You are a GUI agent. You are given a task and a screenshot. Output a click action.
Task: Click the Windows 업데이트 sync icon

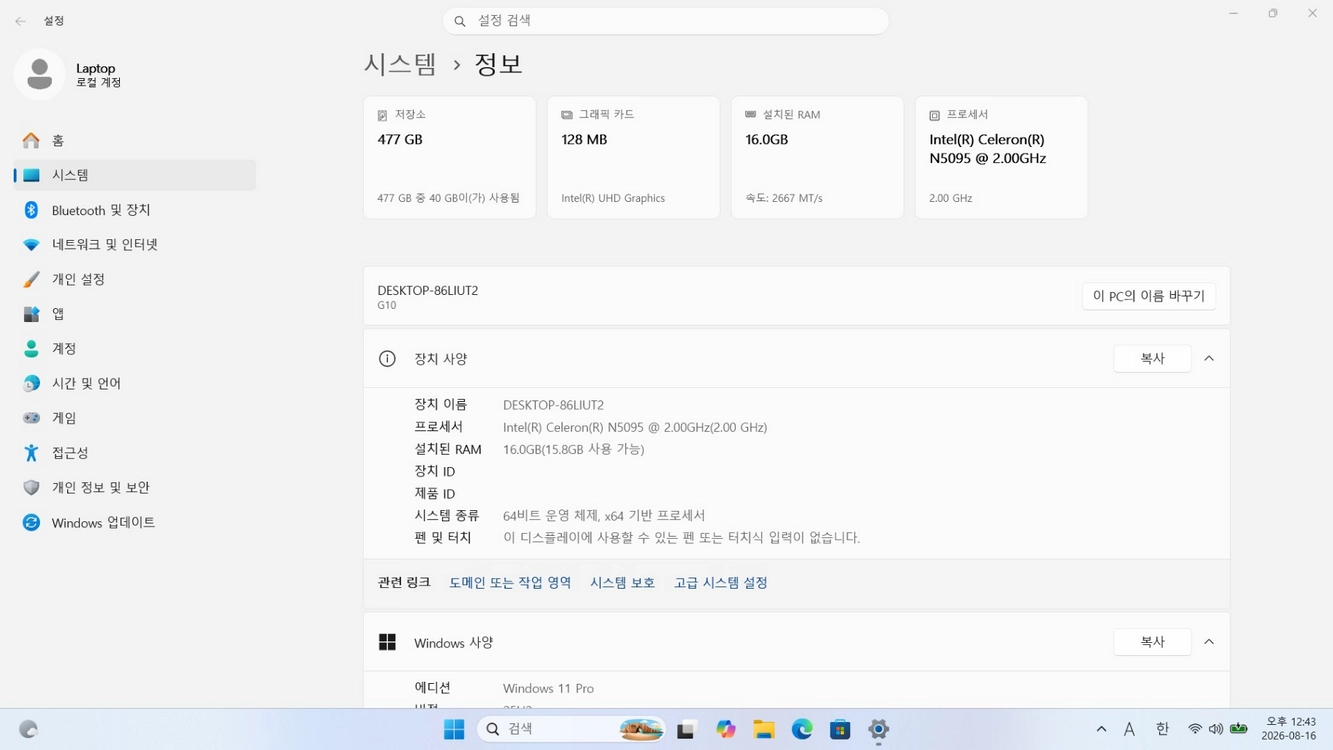coord(32,523)
